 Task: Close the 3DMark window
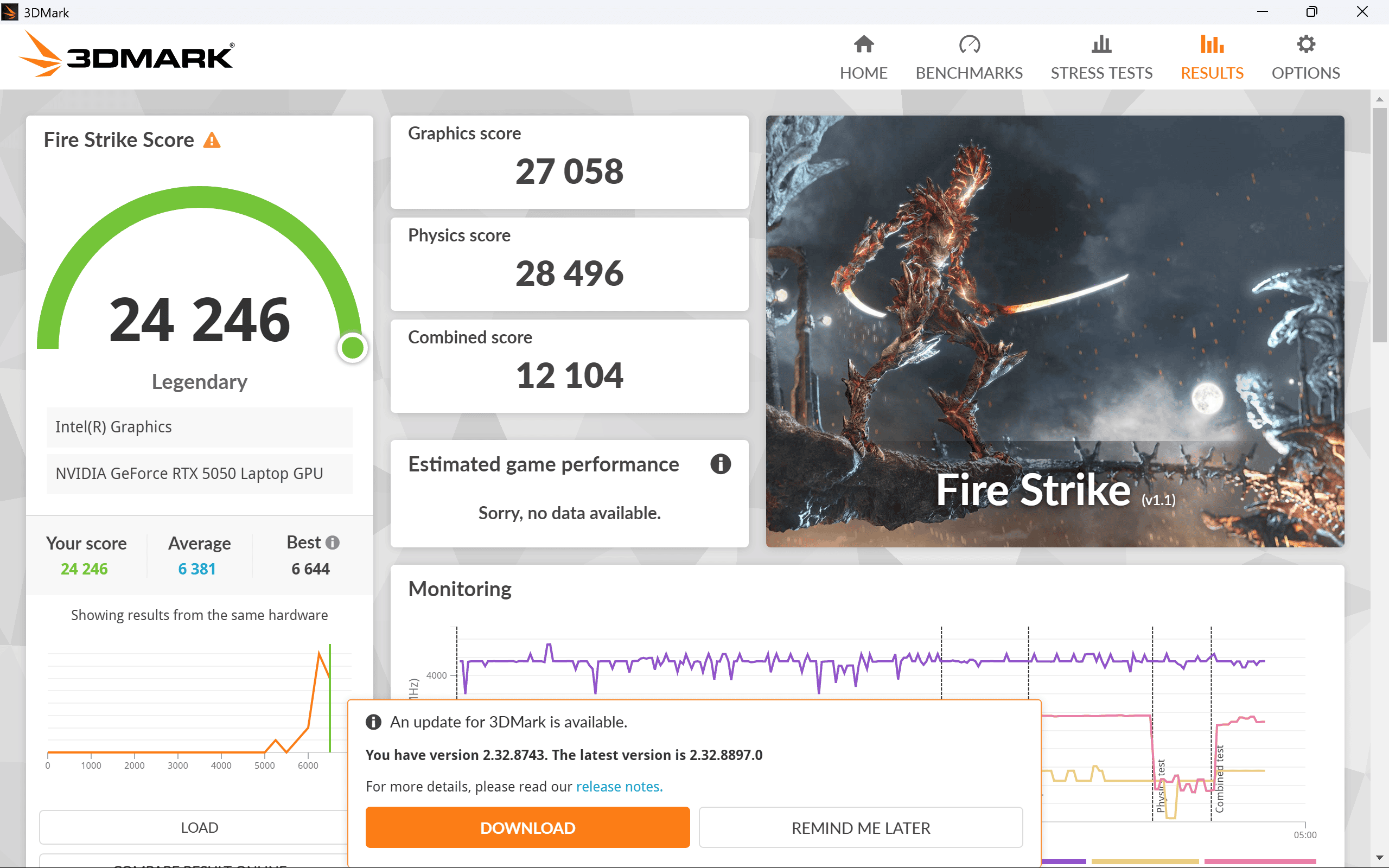[x=1362, y=11]
